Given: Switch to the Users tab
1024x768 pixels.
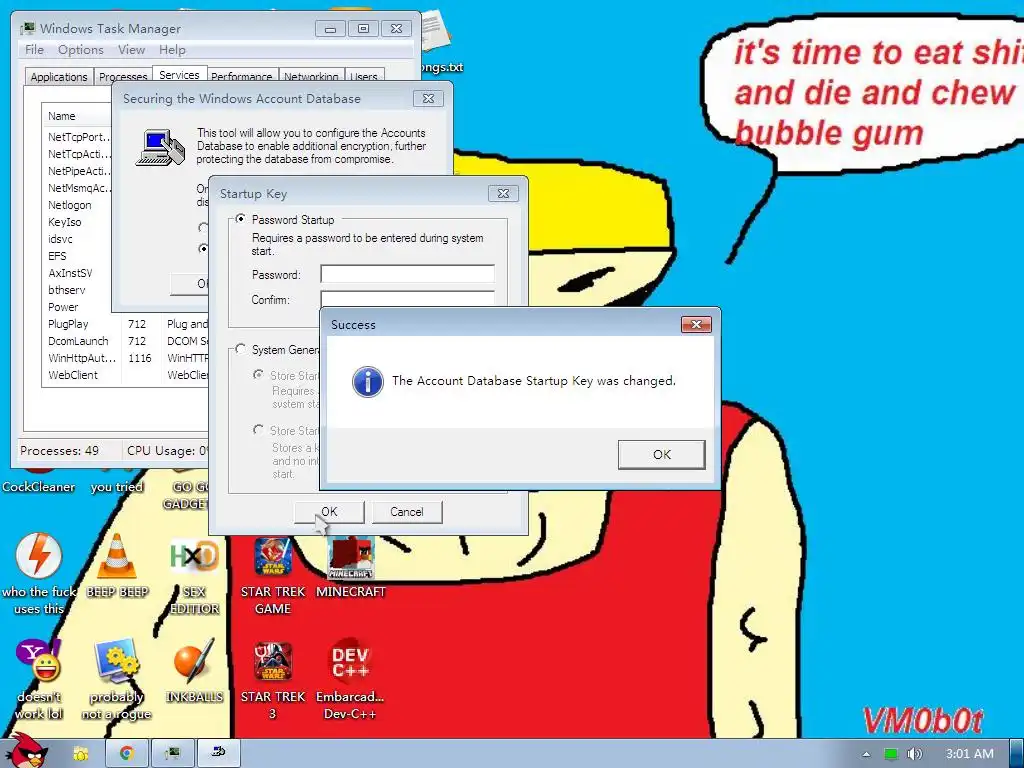Looking at the screenshot, I should (x=364, y=77).
